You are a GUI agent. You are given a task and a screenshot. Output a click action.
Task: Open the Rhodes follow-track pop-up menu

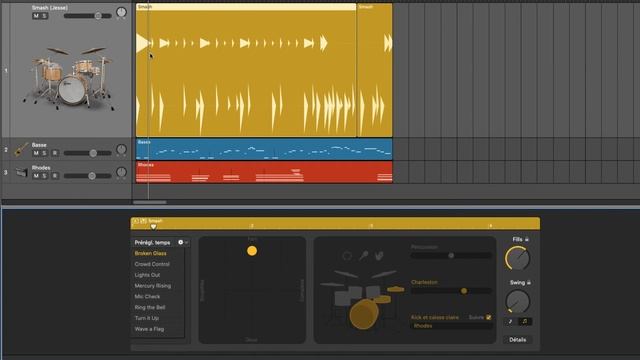pyautogui.click(x=451, y=326)
